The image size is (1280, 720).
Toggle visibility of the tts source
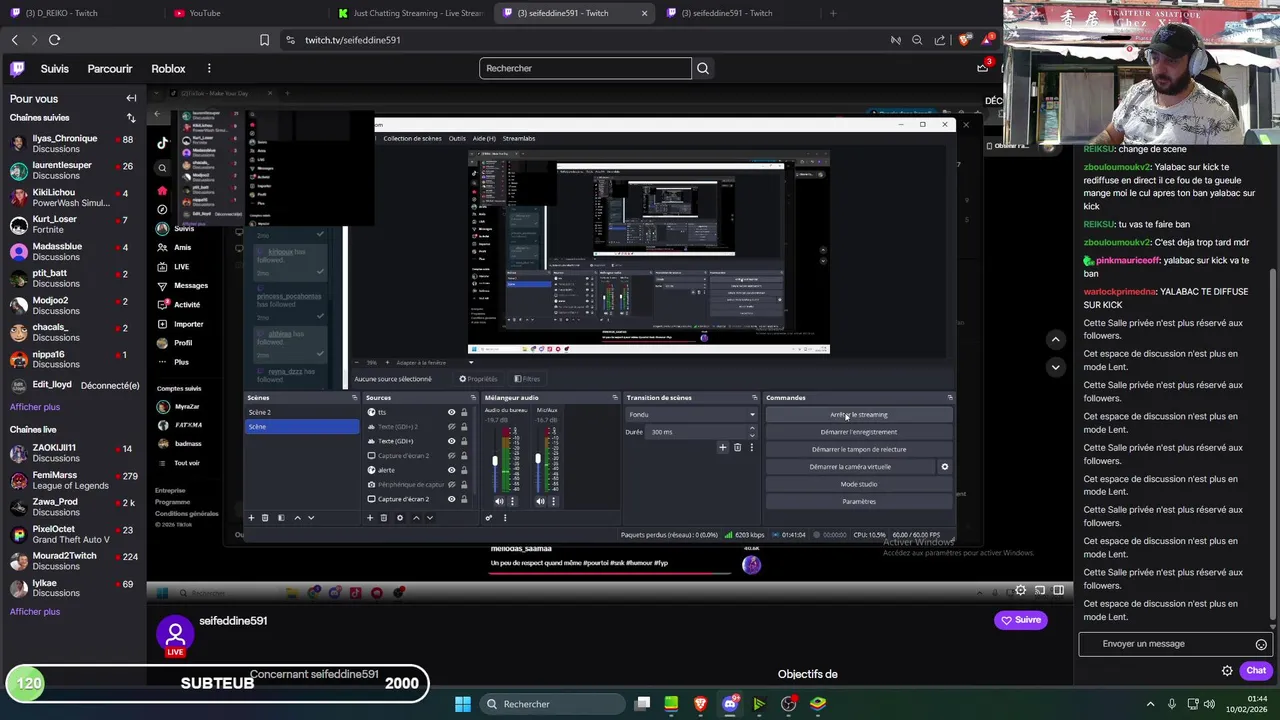451,412
